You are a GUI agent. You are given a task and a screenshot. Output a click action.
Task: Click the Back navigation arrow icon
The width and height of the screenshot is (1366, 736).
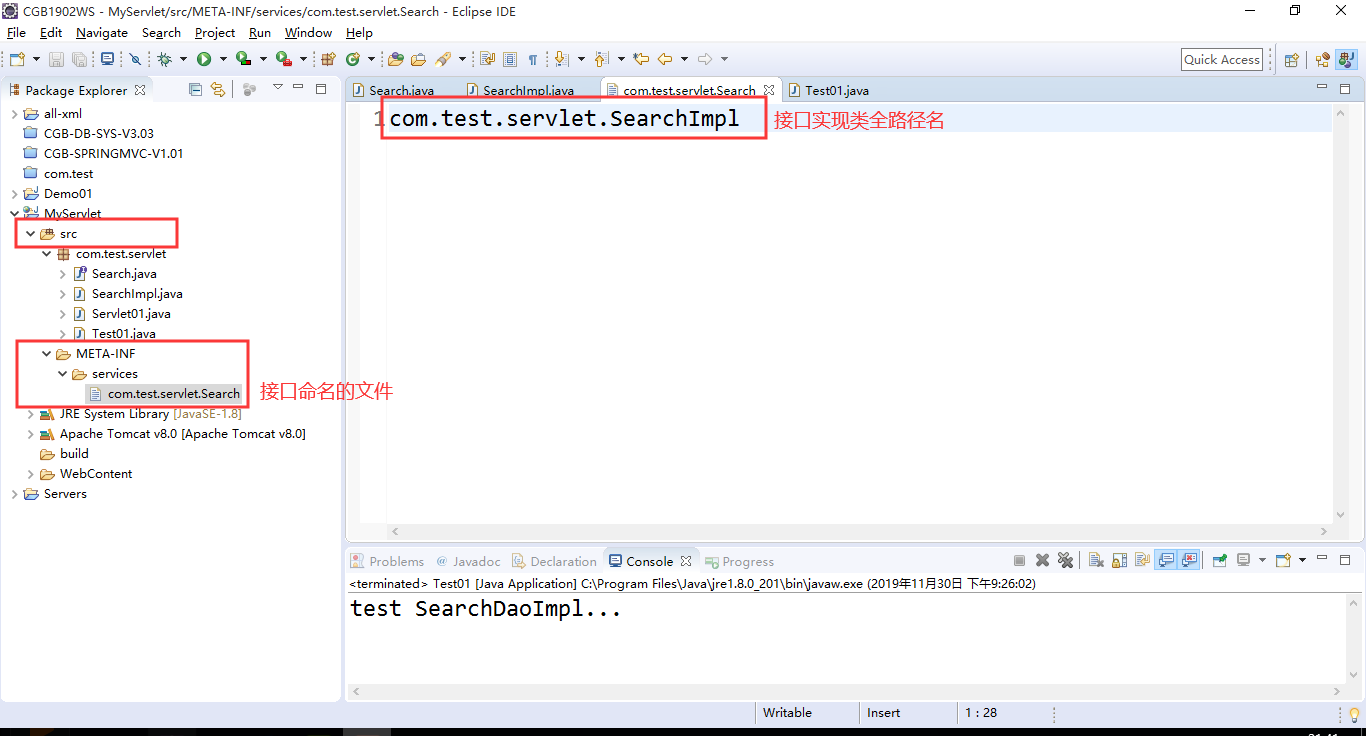click(x=665, y=60)
